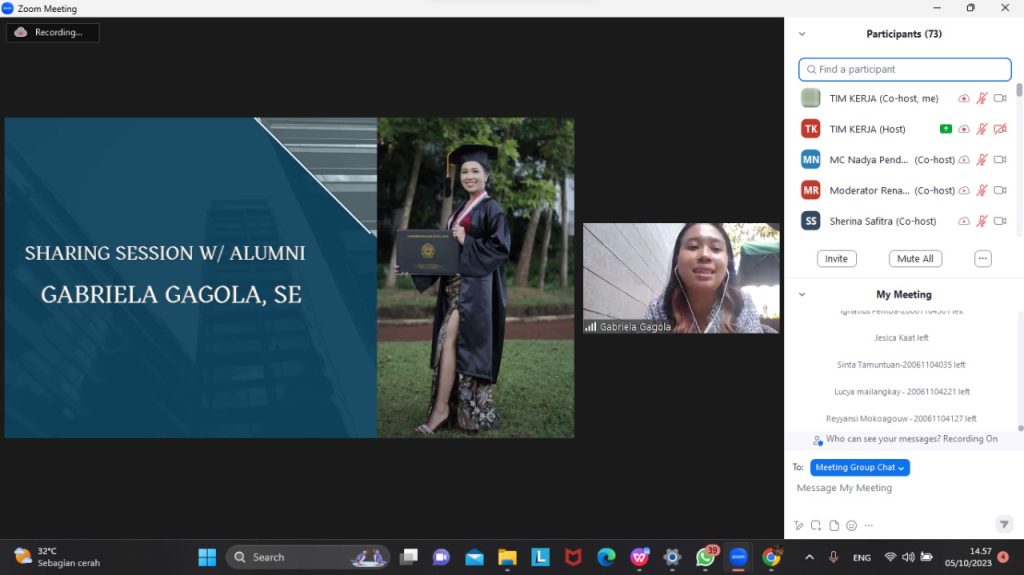Toggle video camera for Moderator Rena... participant
Screen dimensions: 1024x575
(x=999, y=190)
